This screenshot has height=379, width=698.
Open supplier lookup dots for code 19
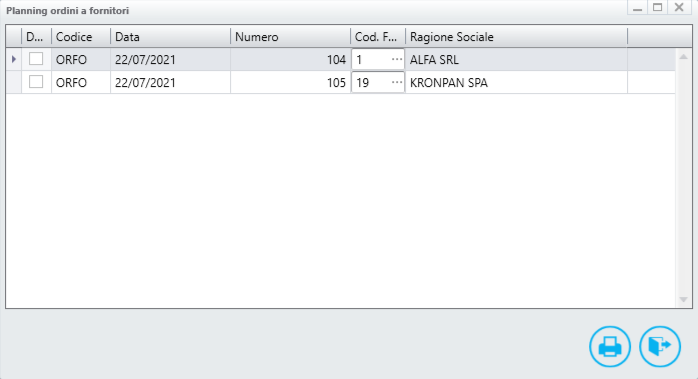tap(397, 82)
